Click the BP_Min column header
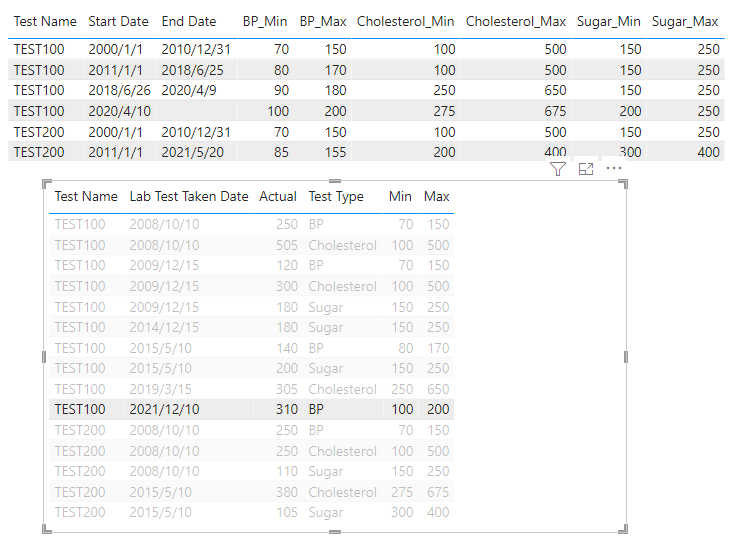 pos(265,22)
